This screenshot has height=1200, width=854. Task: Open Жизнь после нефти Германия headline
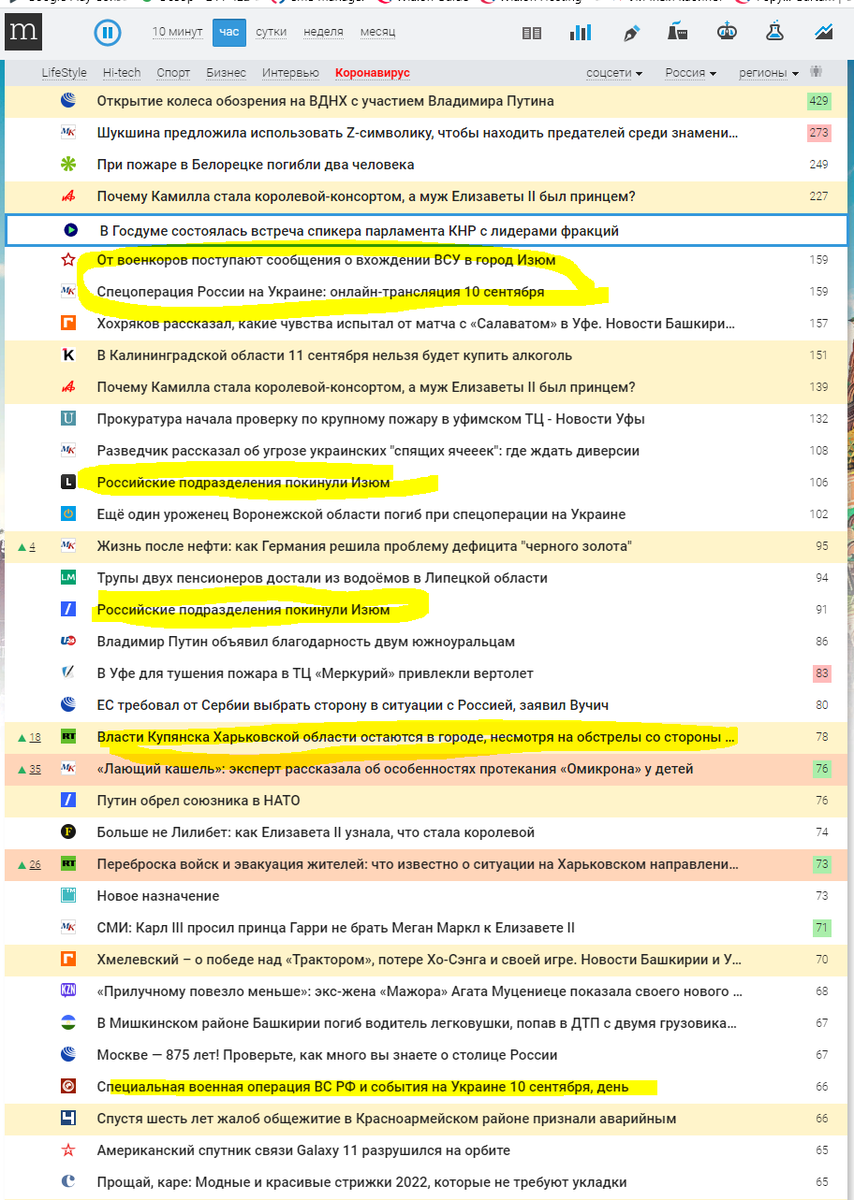pos(364,546)
